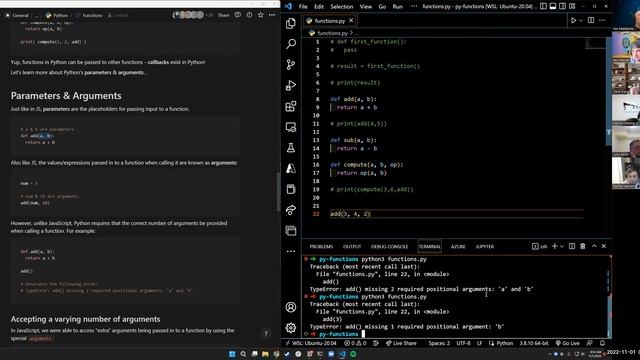Viewport: 640px width, 360px height.
Task: Click the WSL: Ubuntu-20.04 remote indicator
Action: [x=311, y=343]
